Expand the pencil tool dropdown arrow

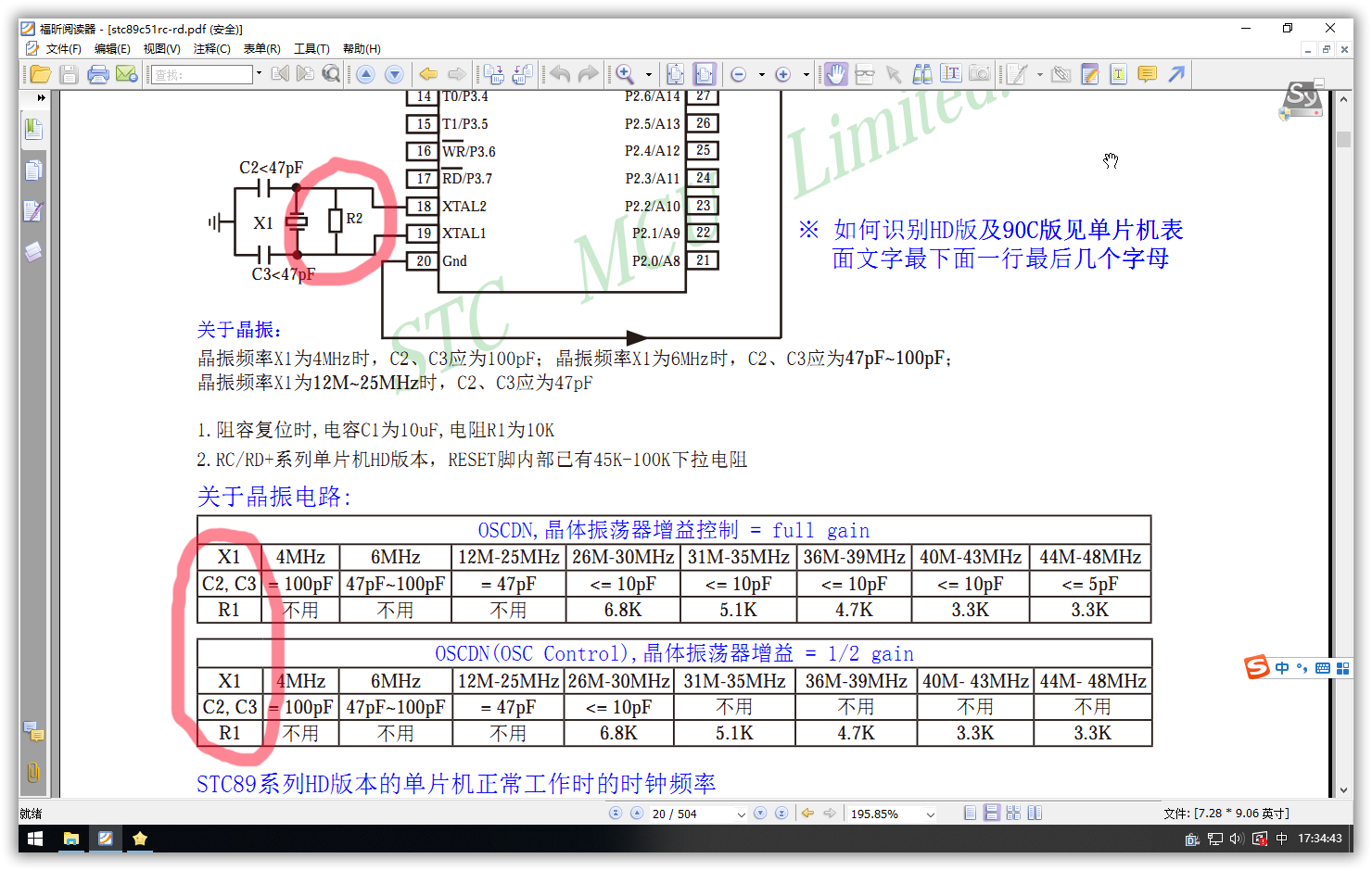point(1039,74)
